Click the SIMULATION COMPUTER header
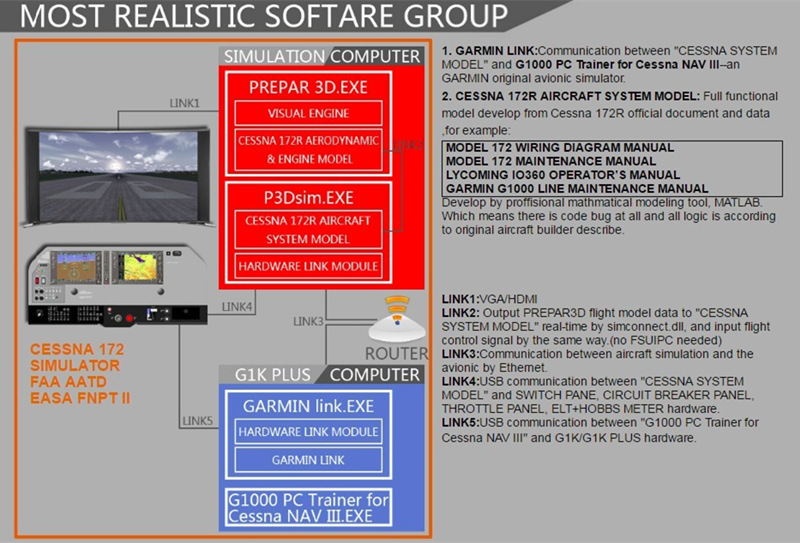 (322, 56)
